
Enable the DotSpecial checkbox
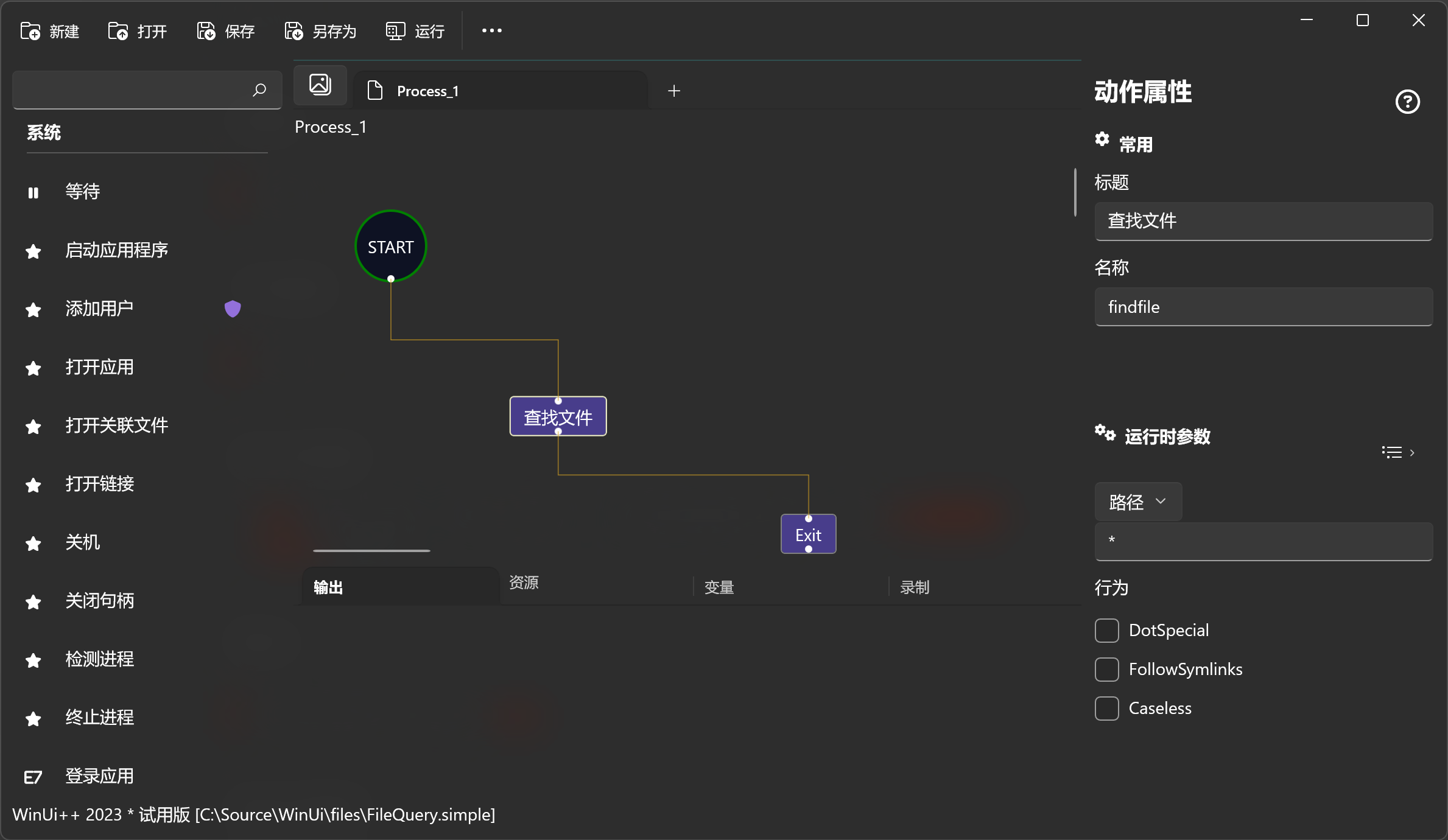(1106, 631)
